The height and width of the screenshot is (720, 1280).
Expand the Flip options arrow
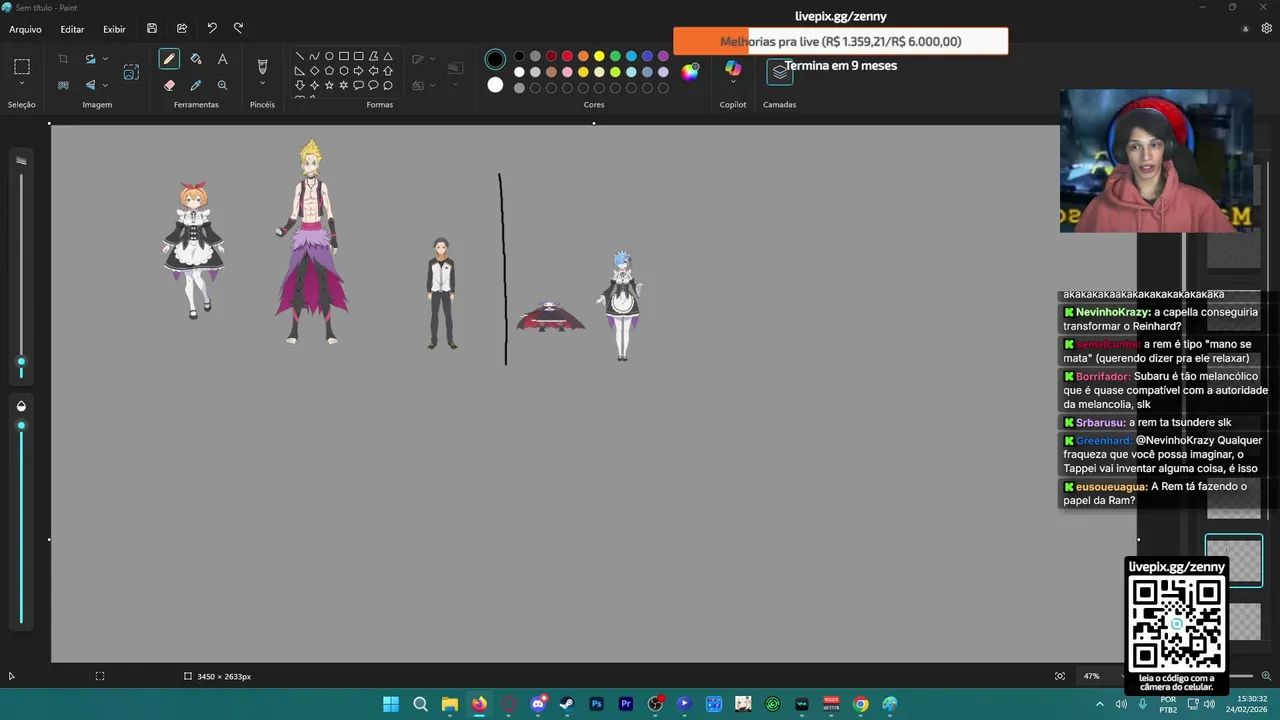[x=105, y=85]
